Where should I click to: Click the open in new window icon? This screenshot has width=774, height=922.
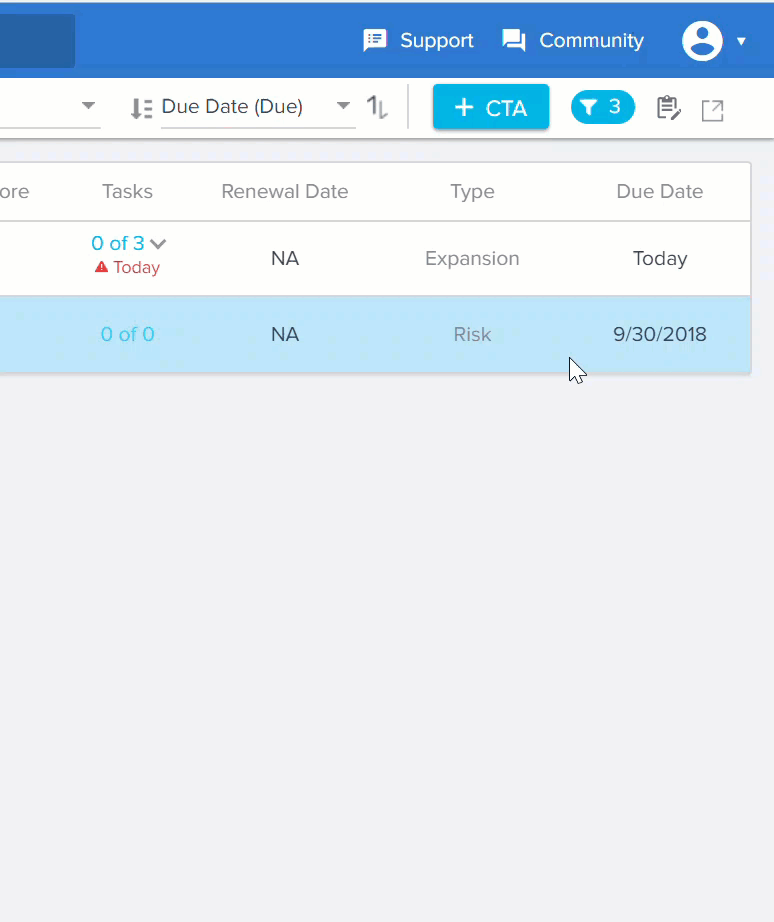click(712, 110)
